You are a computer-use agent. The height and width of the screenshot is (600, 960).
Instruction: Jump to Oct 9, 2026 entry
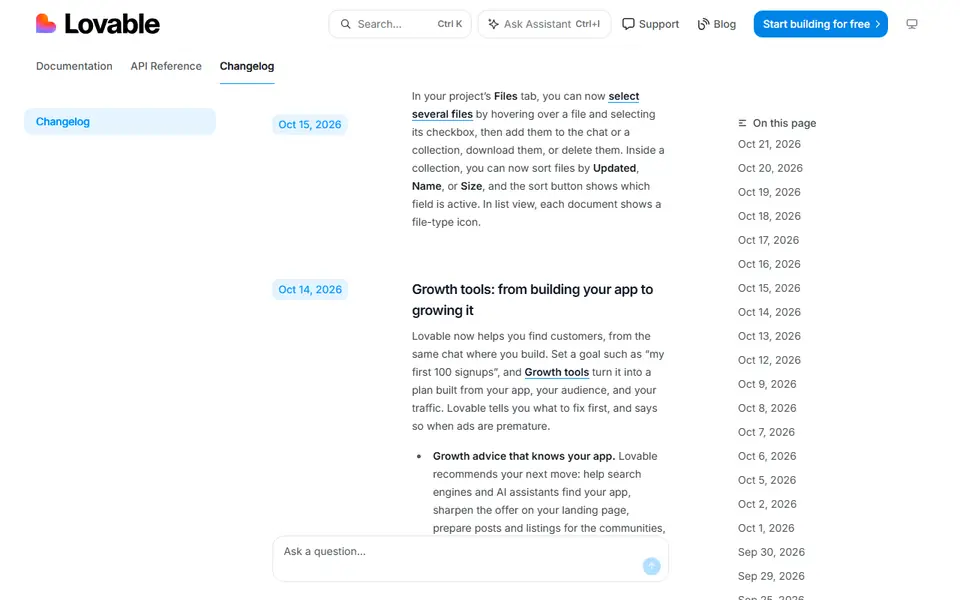(x=767, y=384)
